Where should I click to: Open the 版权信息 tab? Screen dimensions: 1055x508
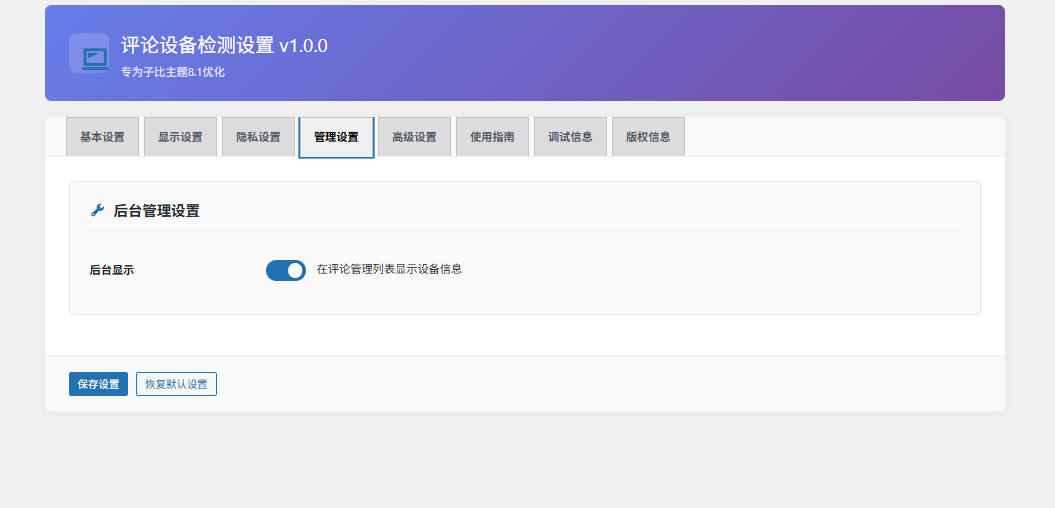tap(648, 137)
